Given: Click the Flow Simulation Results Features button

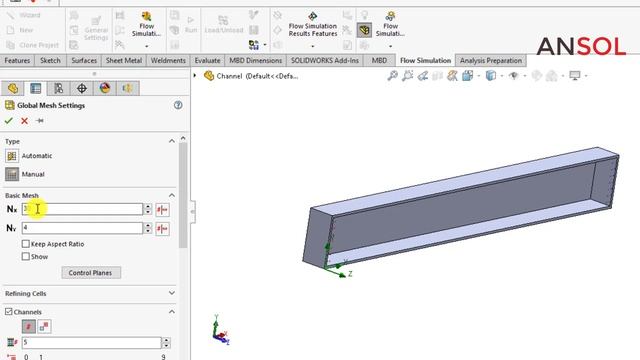Looking at the screenshot, I should [313, 24].
